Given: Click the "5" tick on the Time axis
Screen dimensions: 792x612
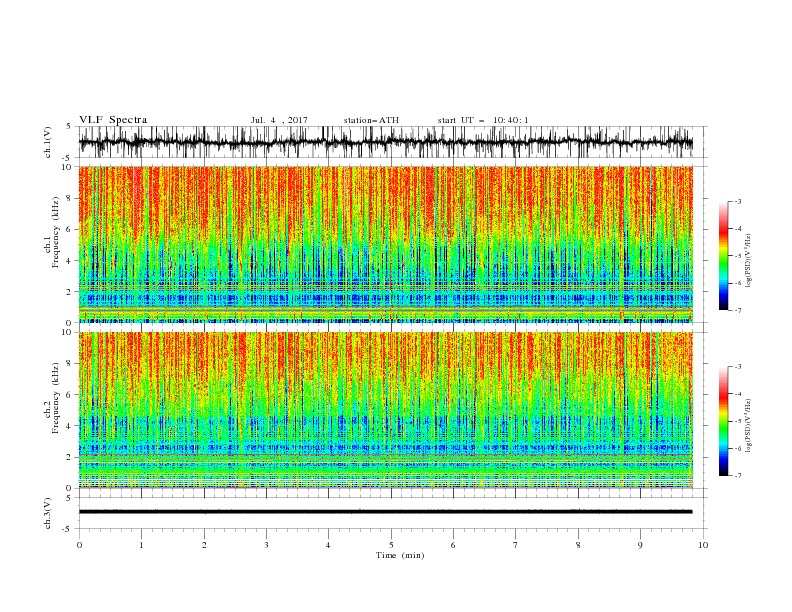Looking at the screenshot, I should pyautogui.click(x=391, y=545).
